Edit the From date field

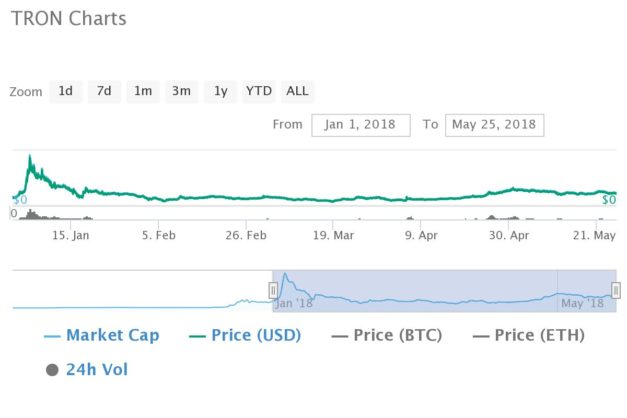tap(361, 125)
